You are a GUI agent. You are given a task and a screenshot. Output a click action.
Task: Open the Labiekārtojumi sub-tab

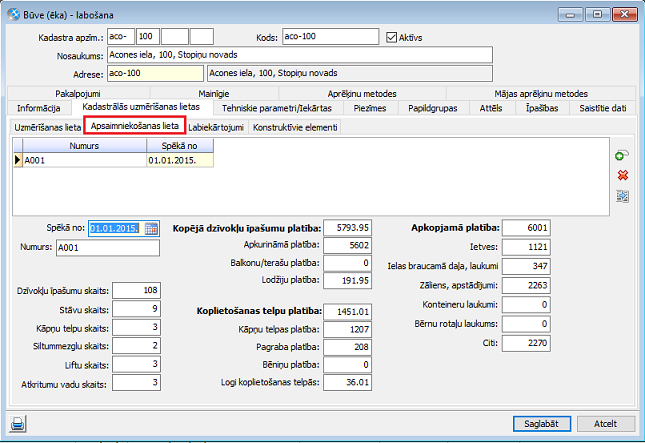click(216, 128)
